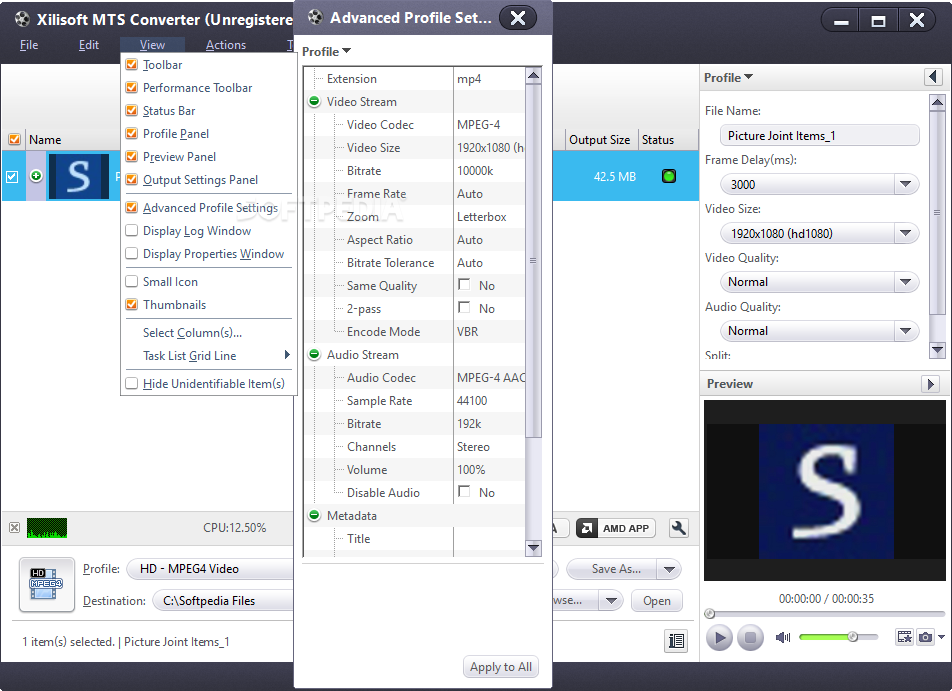Open Save As dropdown arrow
This screenshot has height=691, width=952.
[669, 570]
